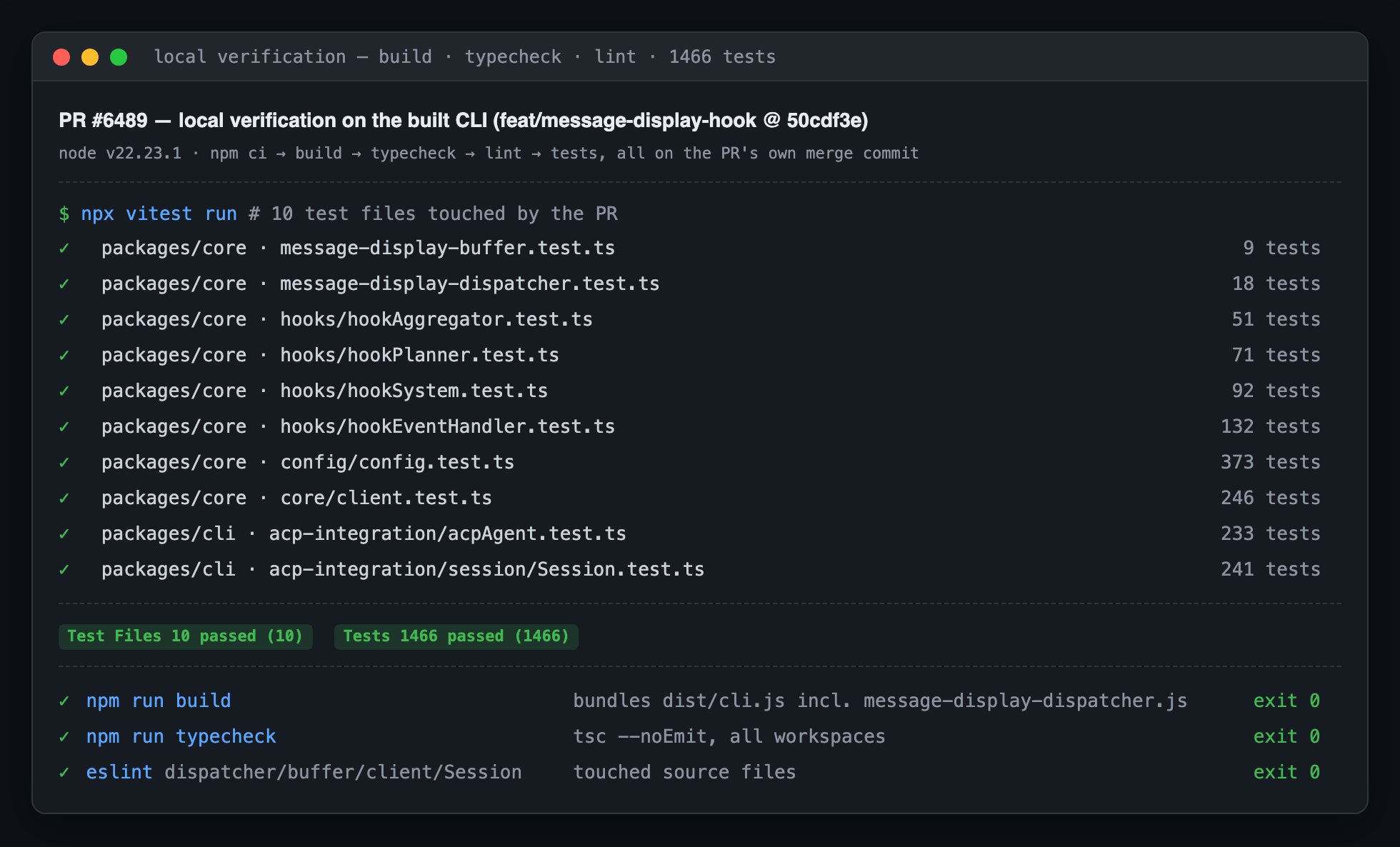This screenshot has width=1400, height=847.
Task: Click the 'node v22.23.1' subtitle line
Action: click(x=489, y=154)
